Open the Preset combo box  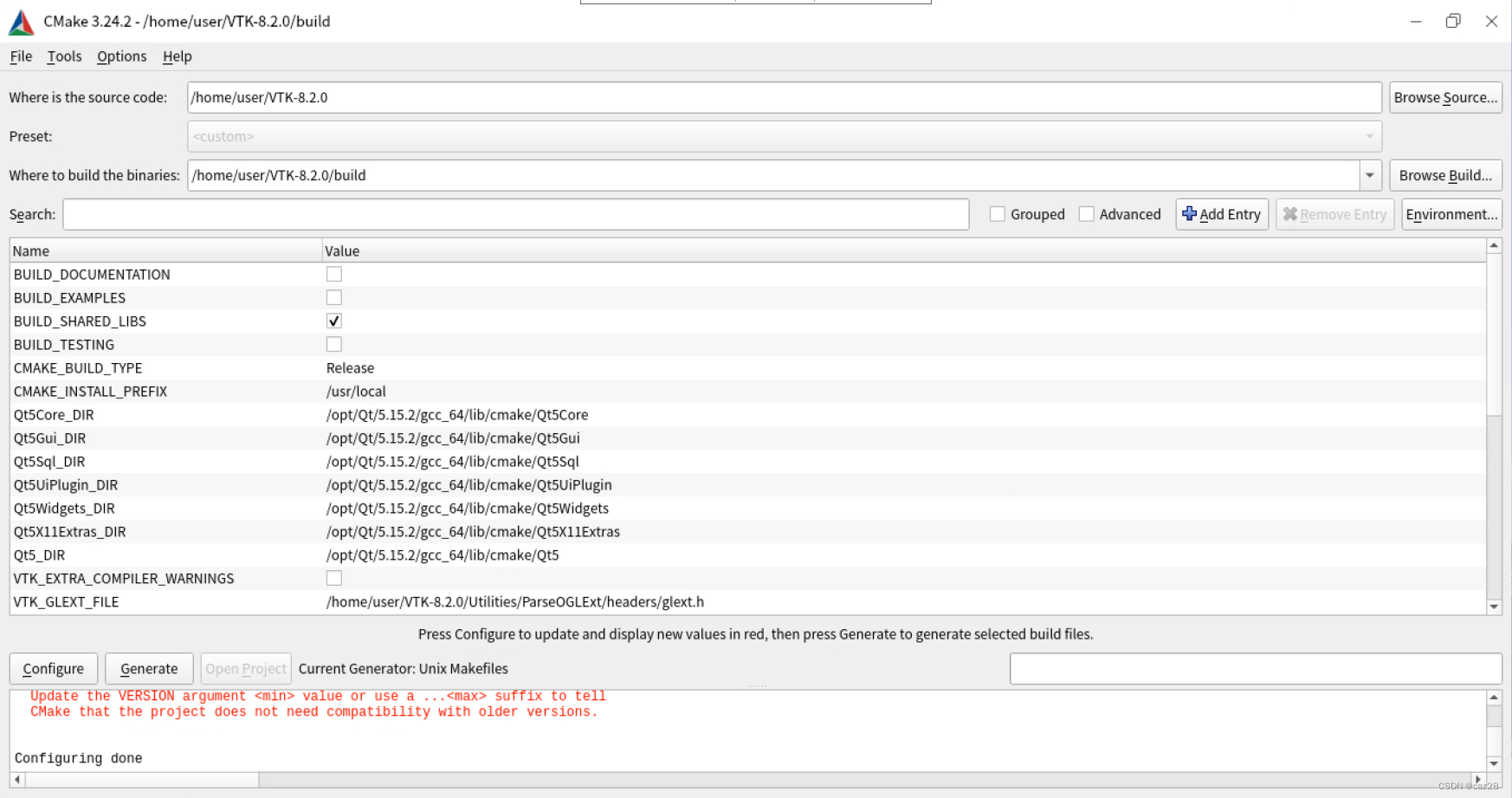[x=785, y=137]
